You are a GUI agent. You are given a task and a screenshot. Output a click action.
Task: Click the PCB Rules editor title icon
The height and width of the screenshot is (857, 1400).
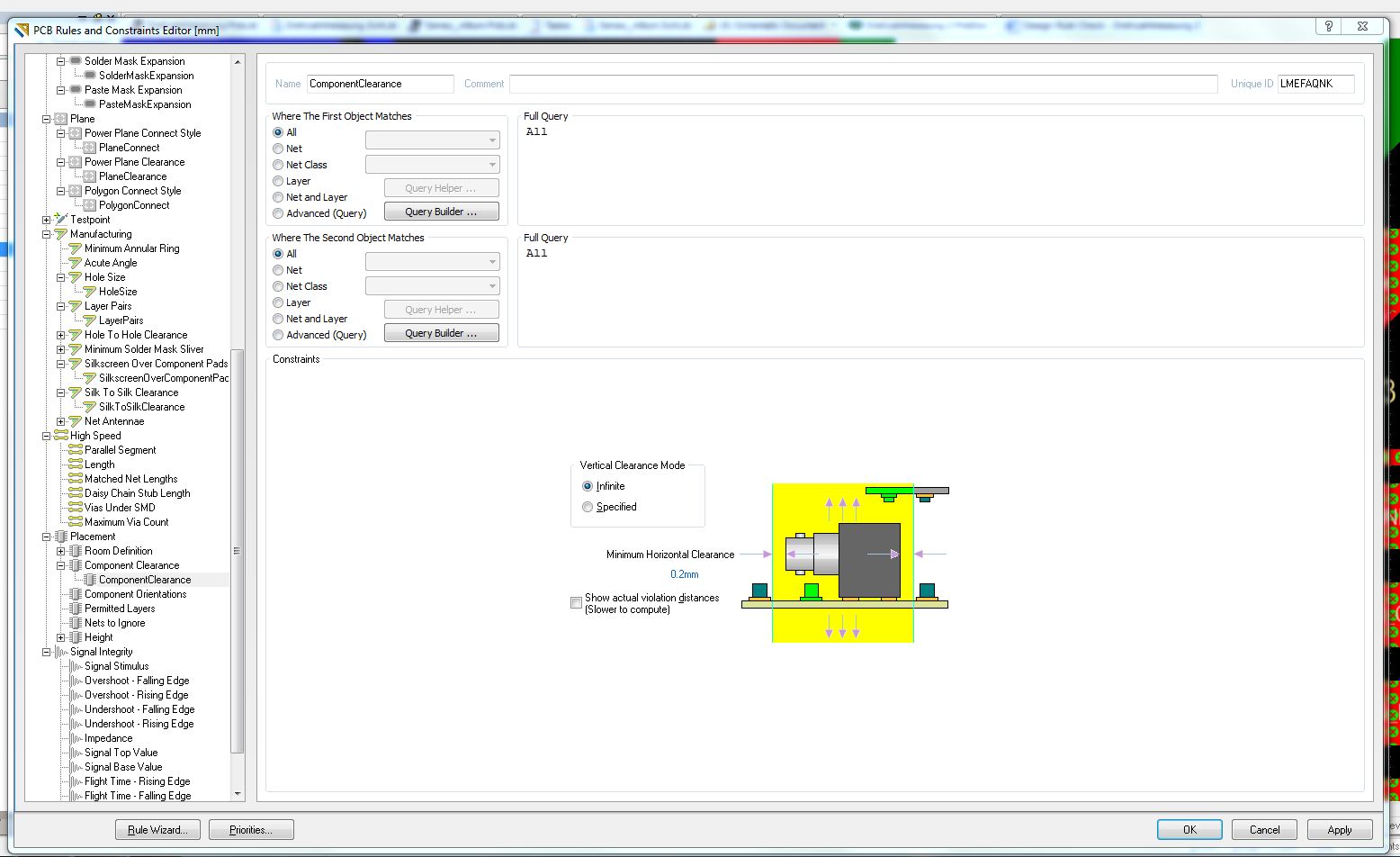[22, 31]
